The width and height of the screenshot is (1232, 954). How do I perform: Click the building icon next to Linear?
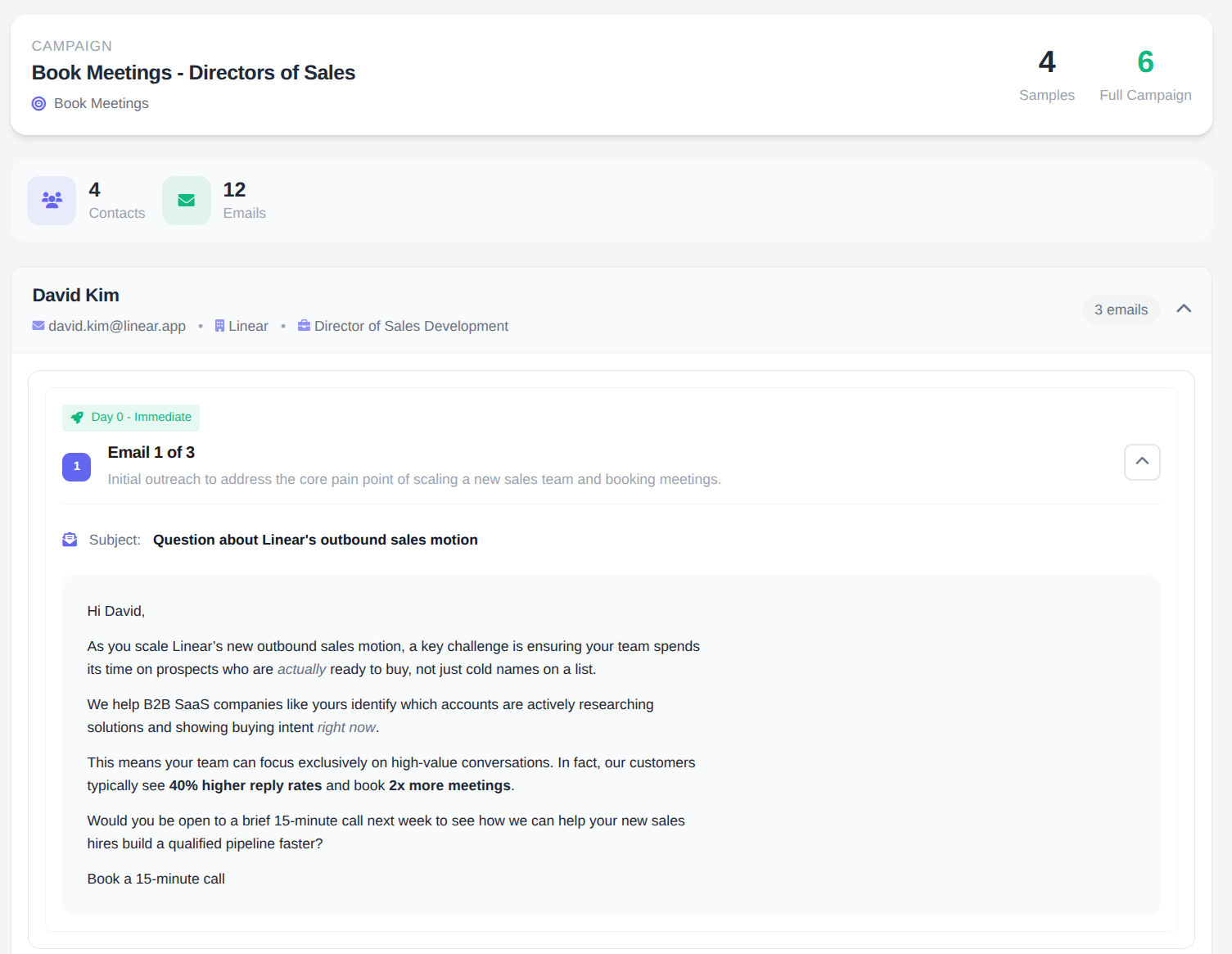click(x=219, y=325)
